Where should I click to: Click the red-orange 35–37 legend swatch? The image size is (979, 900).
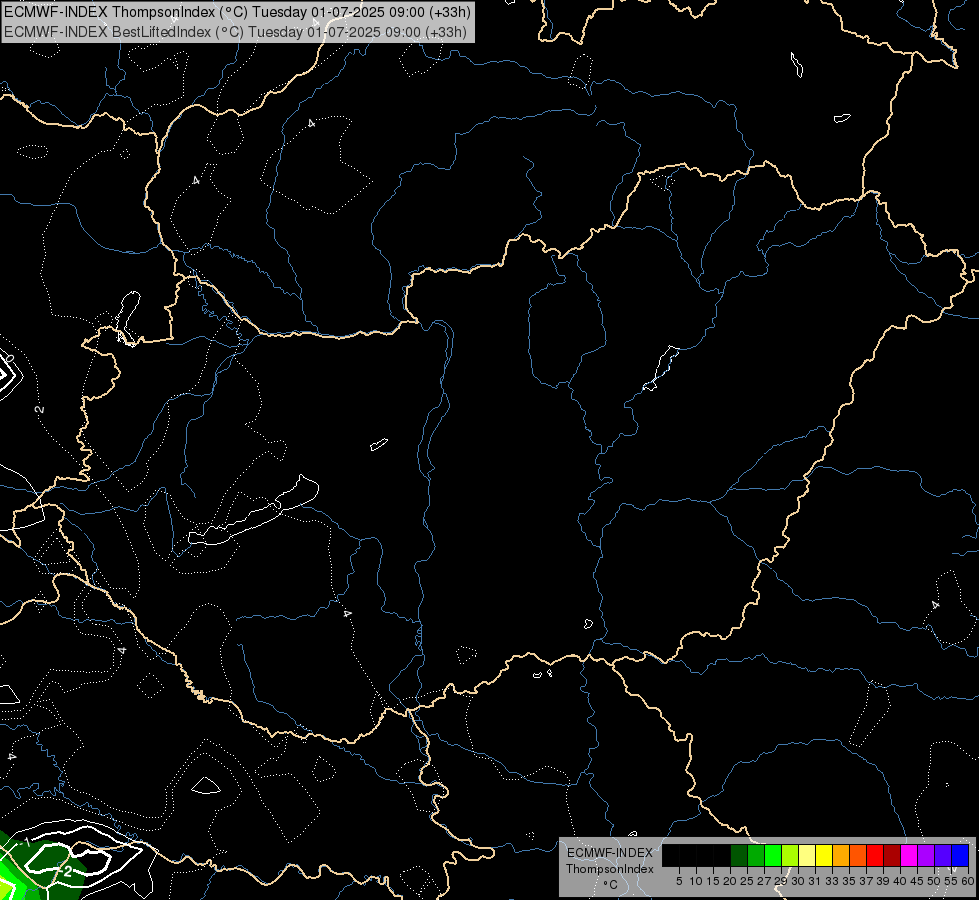click(858, 855)
